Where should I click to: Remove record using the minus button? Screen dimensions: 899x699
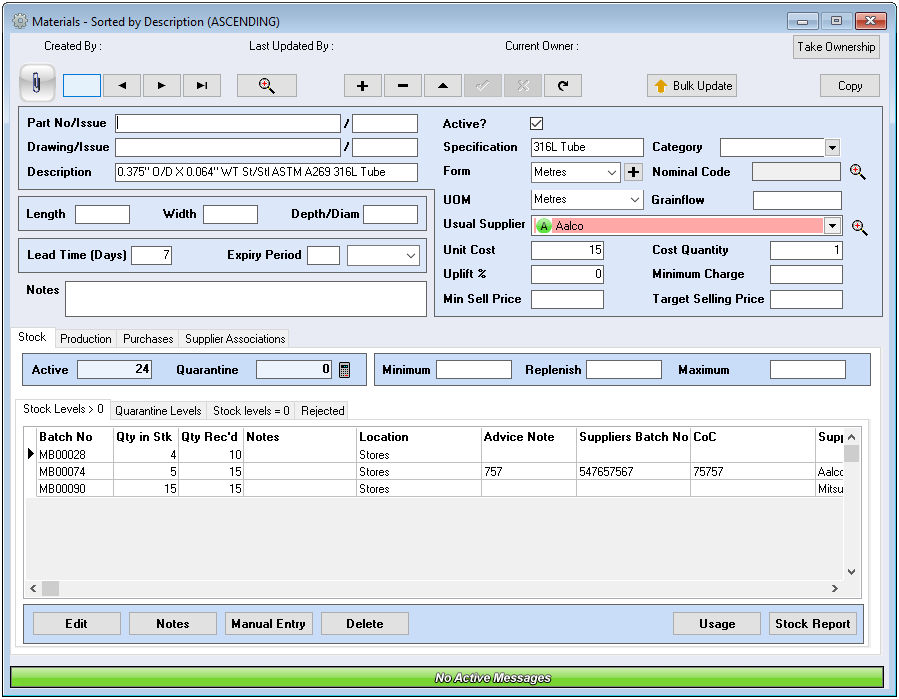[x=402, y=86]
